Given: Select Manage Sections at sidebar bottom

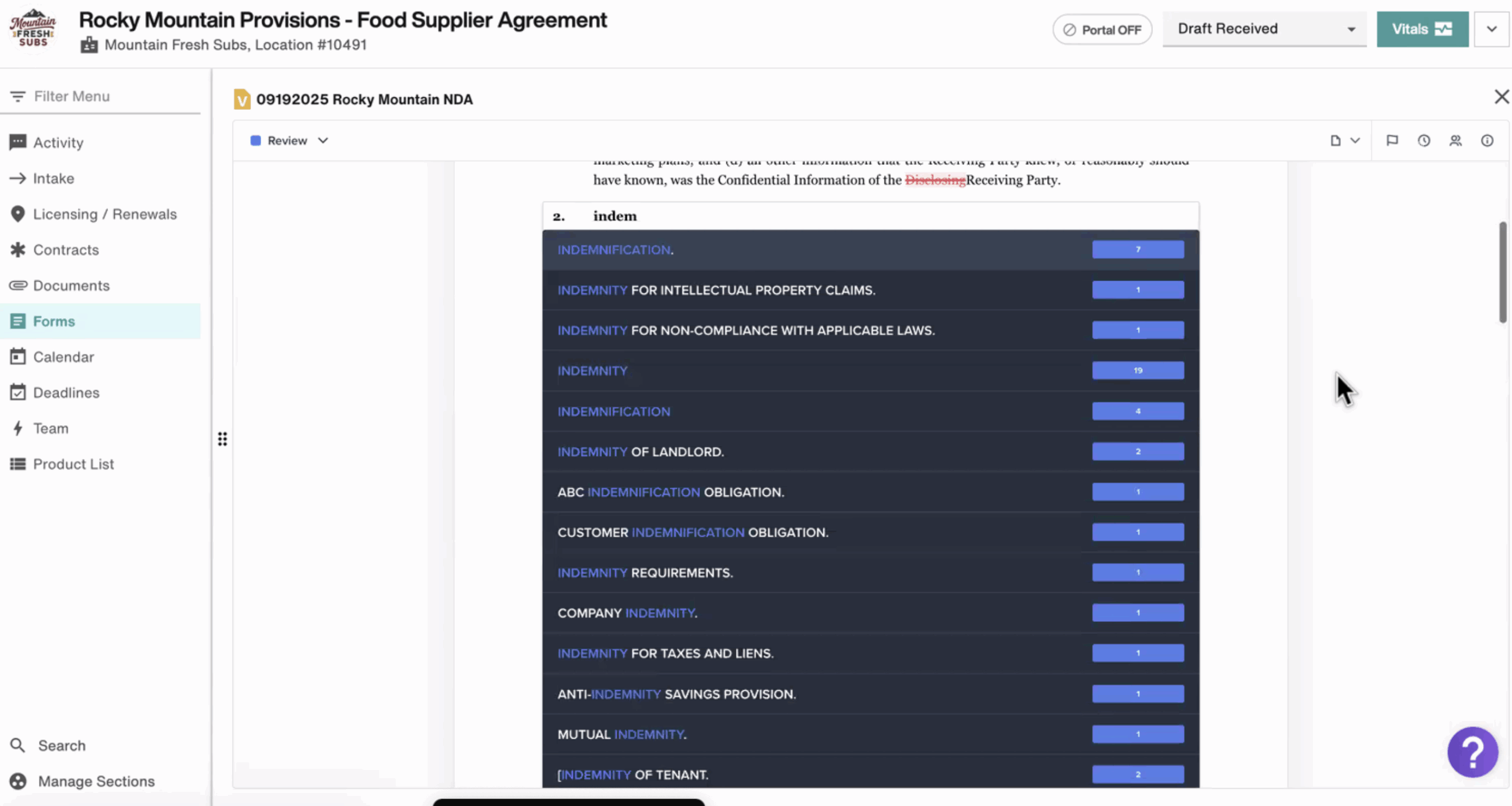Looking at the screenshot, I should [96, 781].
